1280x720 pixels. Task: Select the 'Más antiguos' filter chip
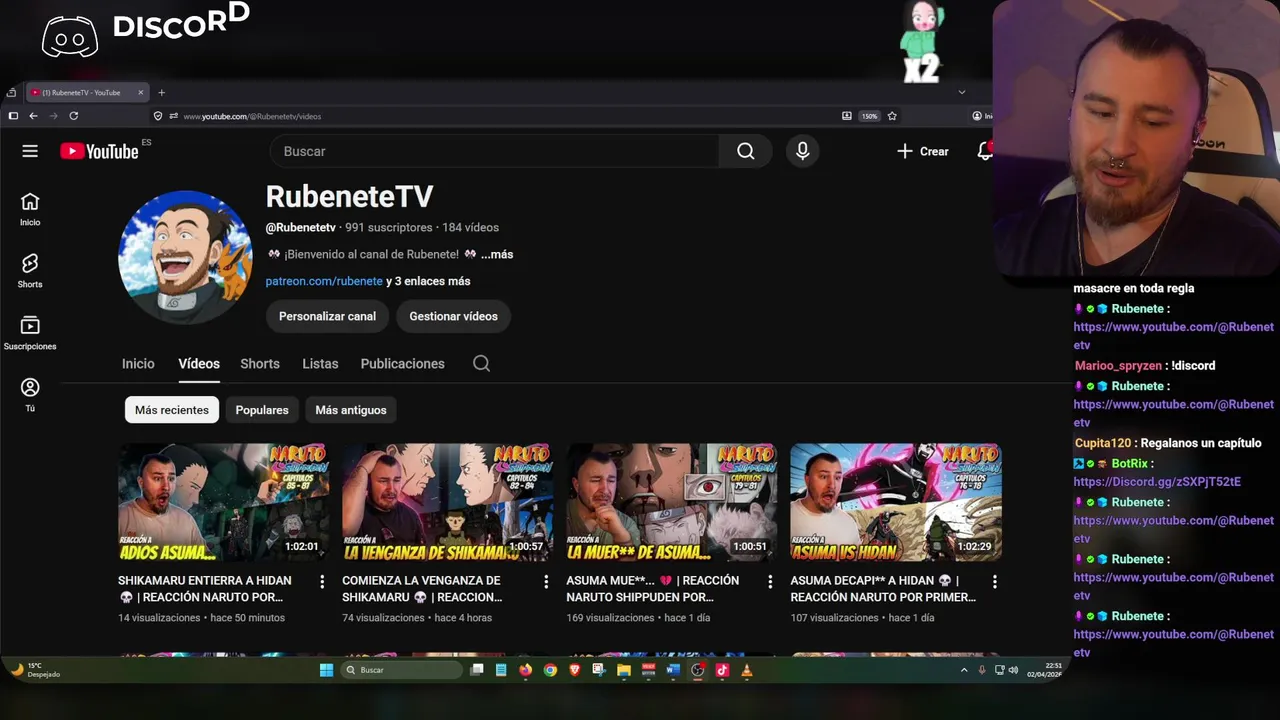(351, 410)
